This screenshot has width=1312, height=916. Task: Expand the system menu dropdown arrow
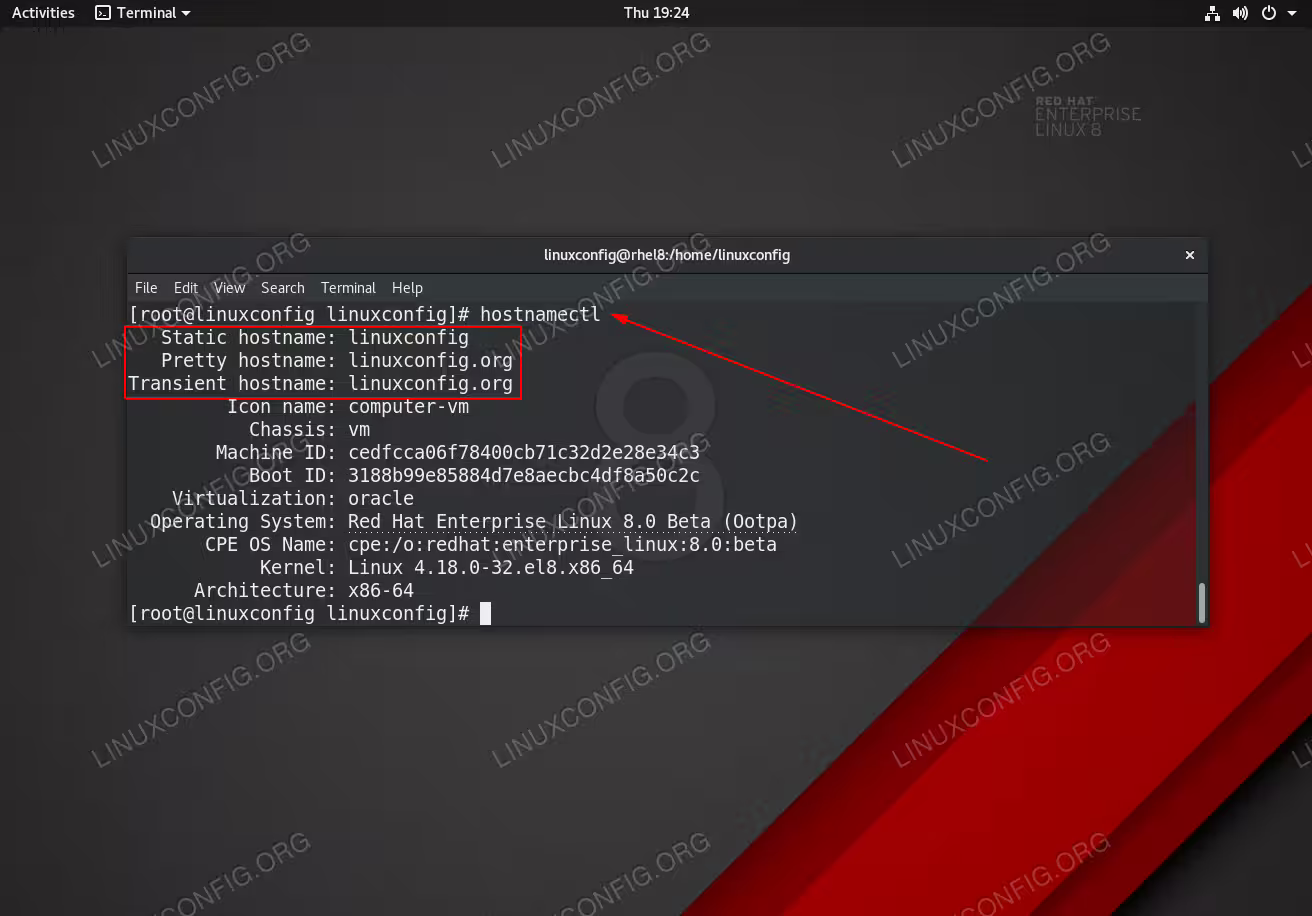[x=1291, y=13]
